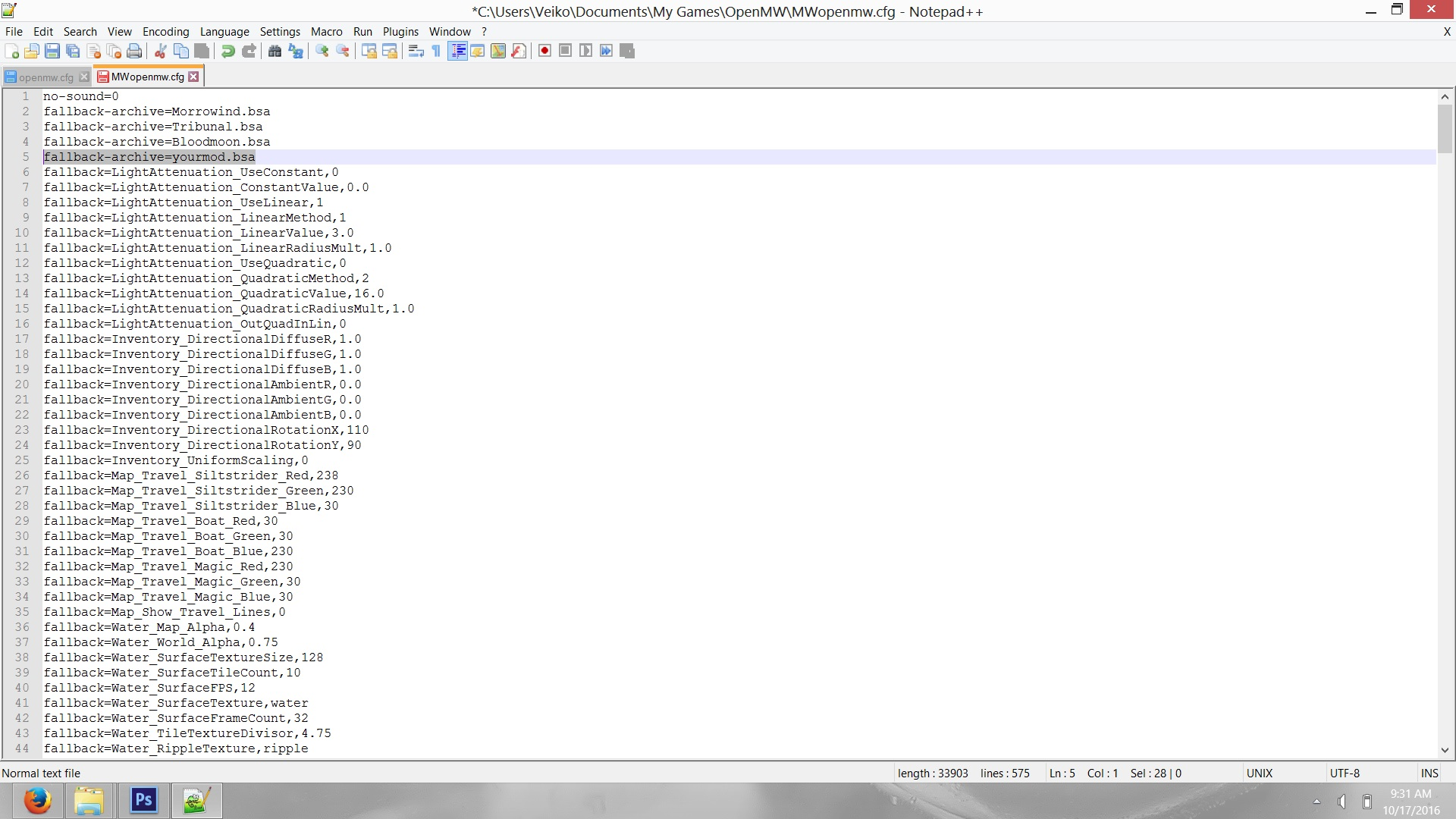Toggle synchronize vertical scrolling icon
Screen dimensions: 1456x819
[369, 51]
